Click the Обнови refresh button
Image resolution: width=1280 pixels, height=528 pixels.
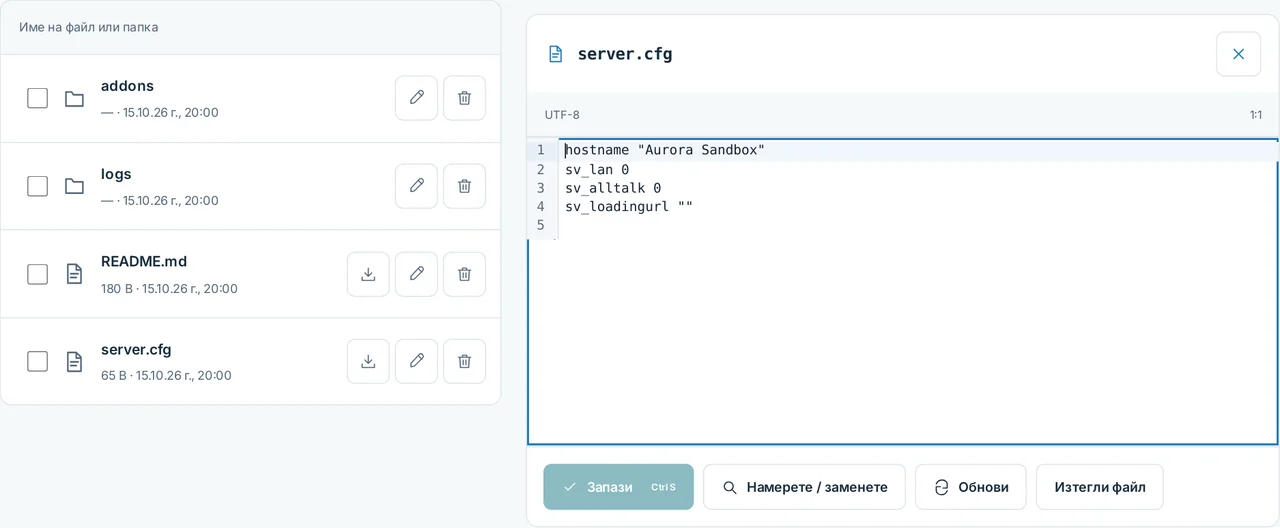(970, 487)
